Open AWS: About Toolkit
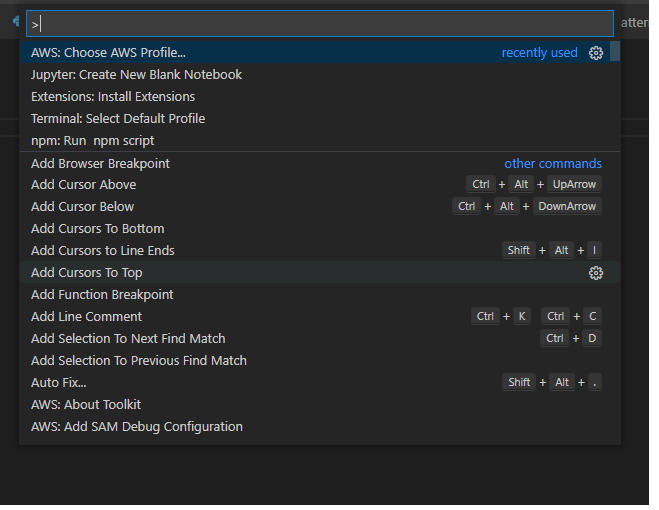Image resolution: width=659 pixels, height=510 pixels. click(85, 405)
